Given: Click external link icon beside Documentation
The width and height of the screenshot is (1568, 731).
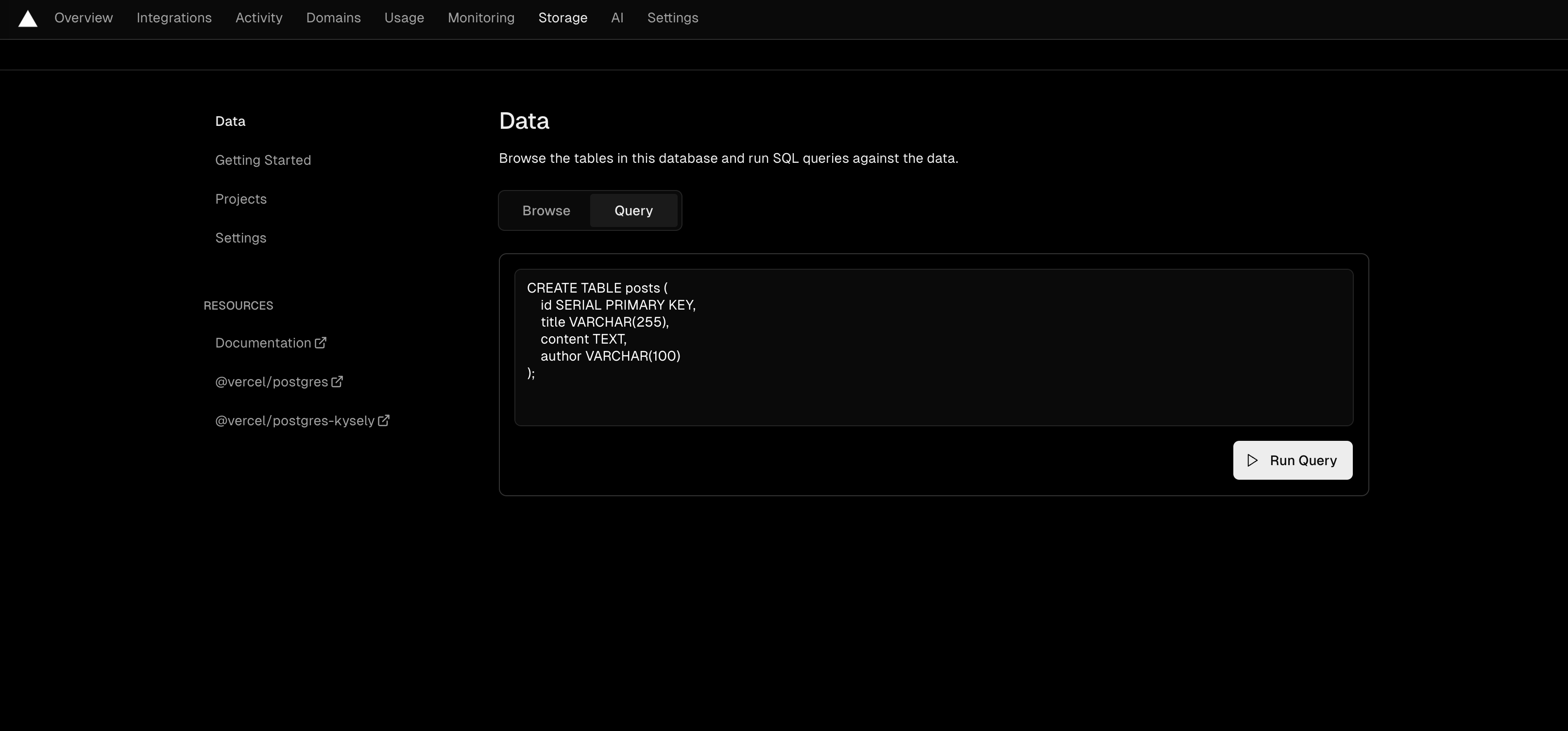Looking at the screenshot, I should [x=320, y=343].
